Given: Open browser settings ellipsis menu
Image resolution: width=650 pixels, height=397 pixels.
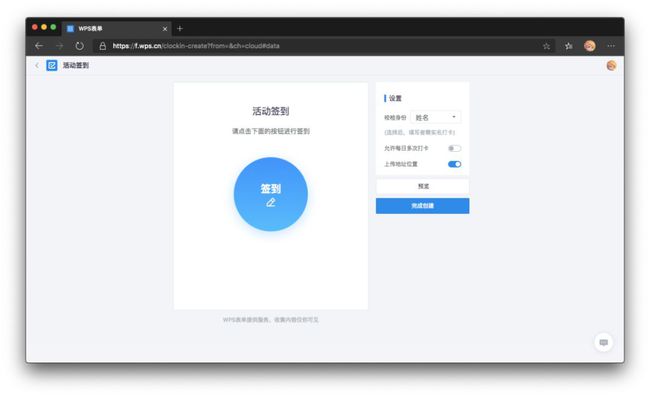Looking at the screenshot, I should coord(611,46).
